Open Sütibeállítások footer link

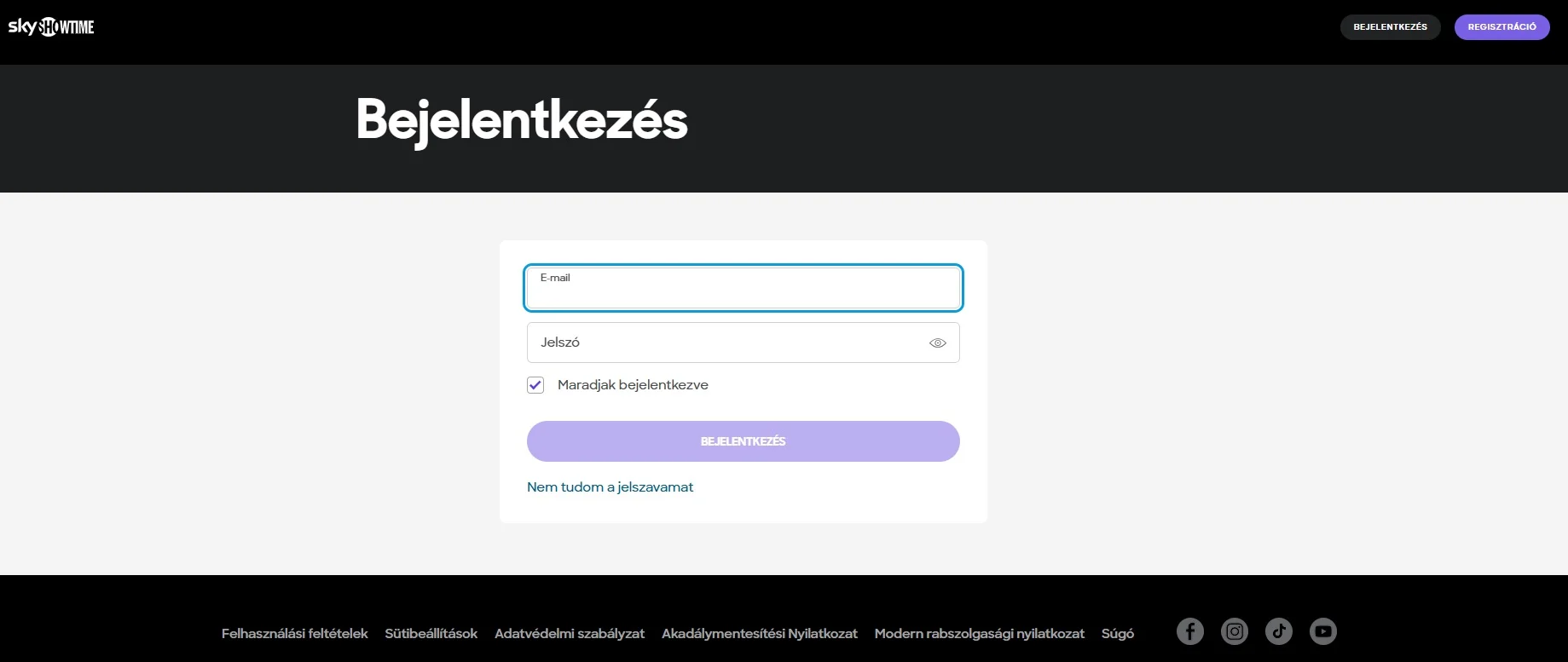point(431,634)
